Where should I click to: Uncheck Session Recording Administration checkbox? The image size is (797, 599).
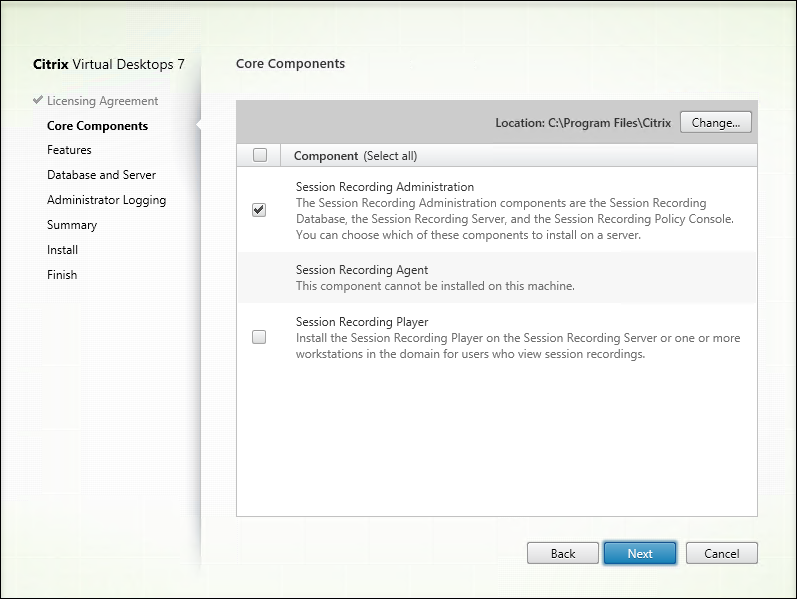tap(260, 210)
